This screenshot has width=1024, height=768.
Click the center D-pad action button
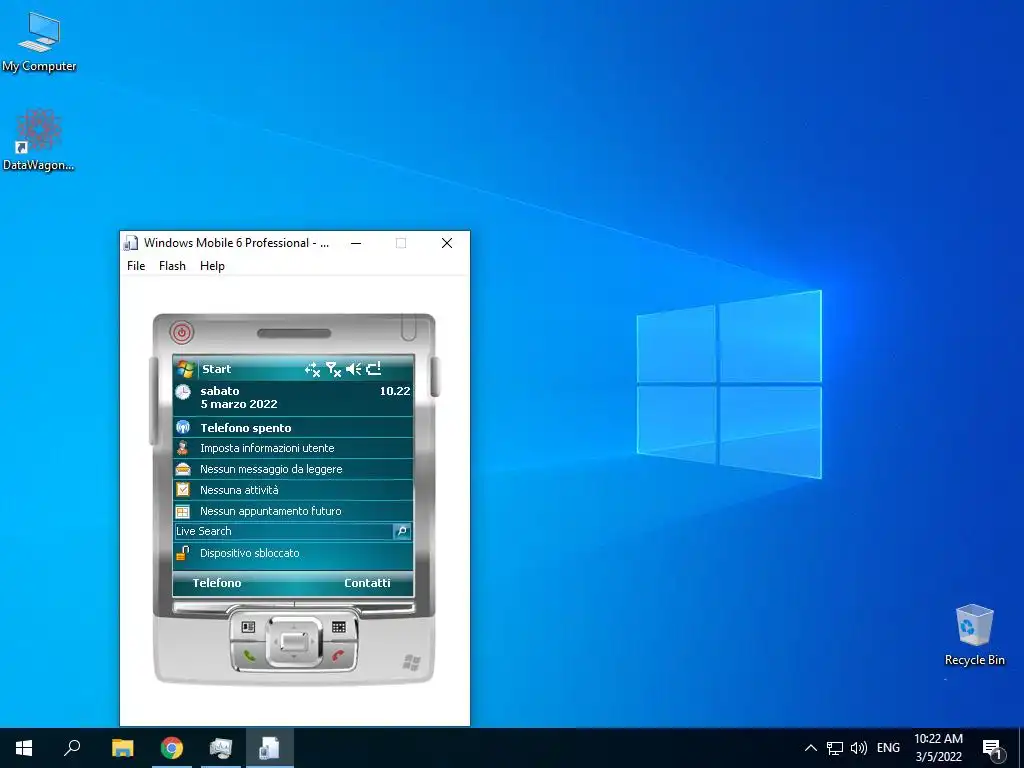294,641
